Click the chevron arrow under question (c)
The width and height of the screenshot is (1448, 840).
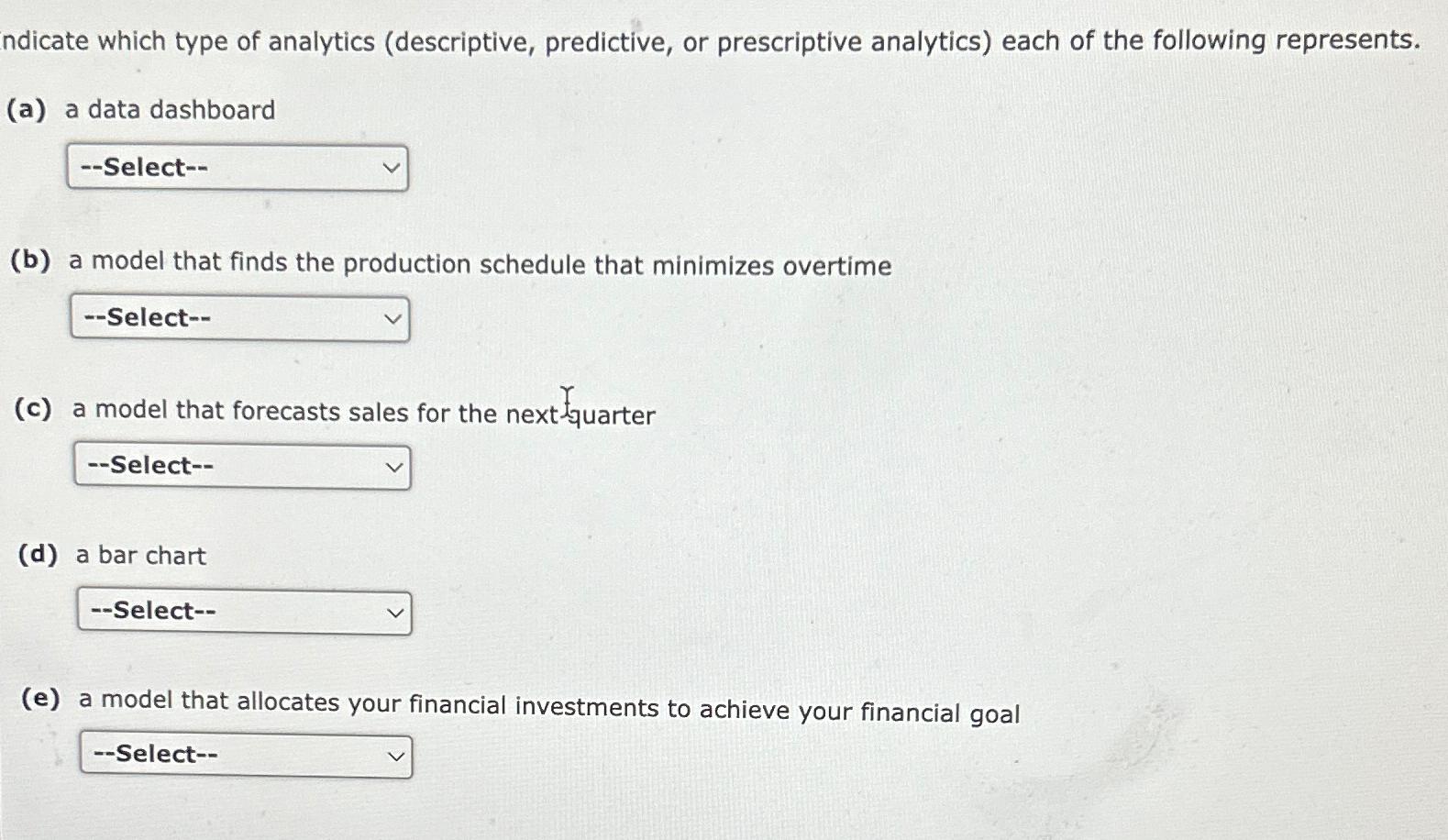pyautogui.click(x=394, y=466)
